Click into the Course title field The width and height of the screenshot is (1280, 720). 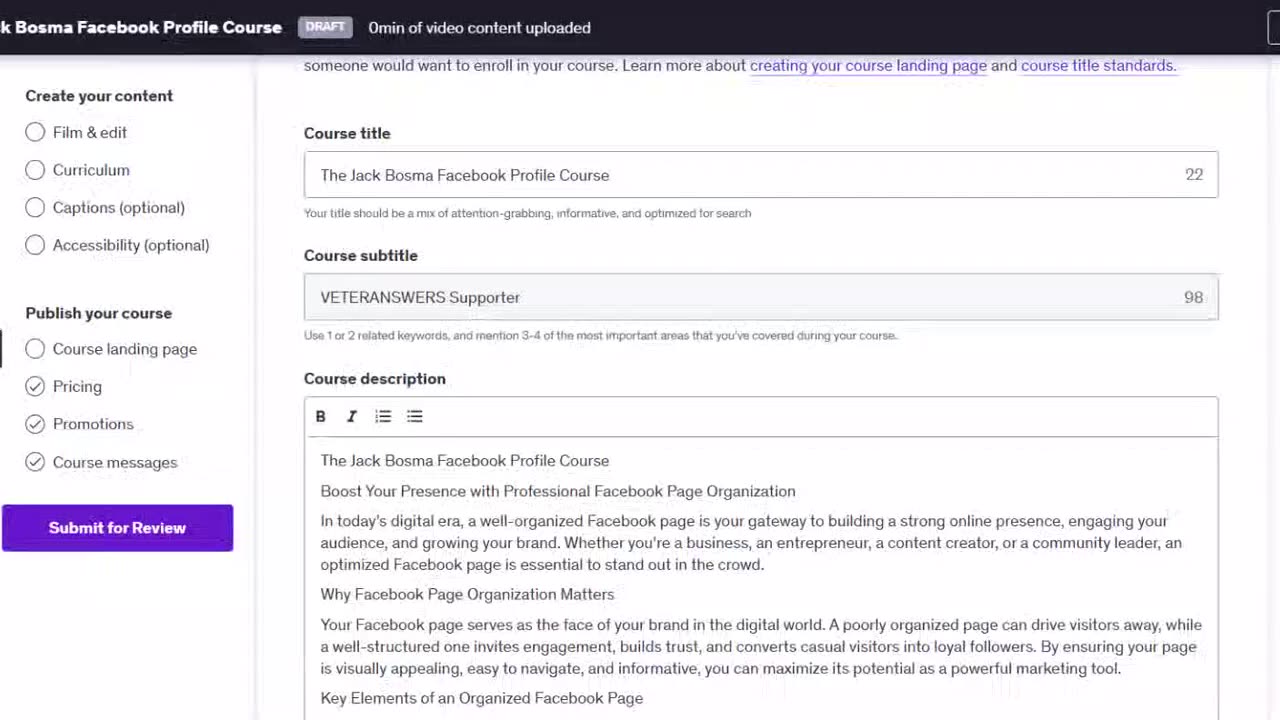(740, 175)
